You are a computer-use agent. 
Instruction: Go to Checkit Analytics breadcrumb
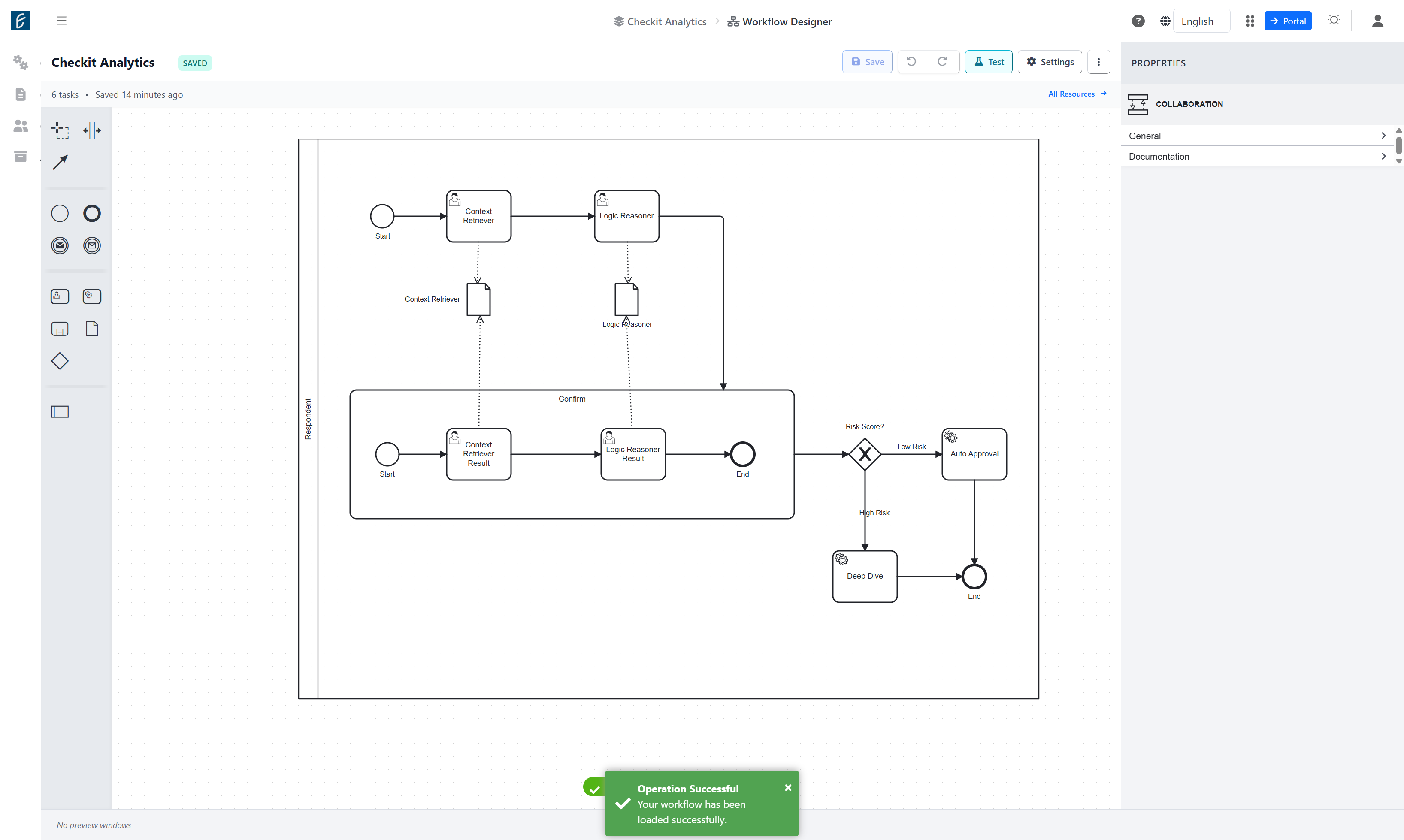click(x=660, y=21)
